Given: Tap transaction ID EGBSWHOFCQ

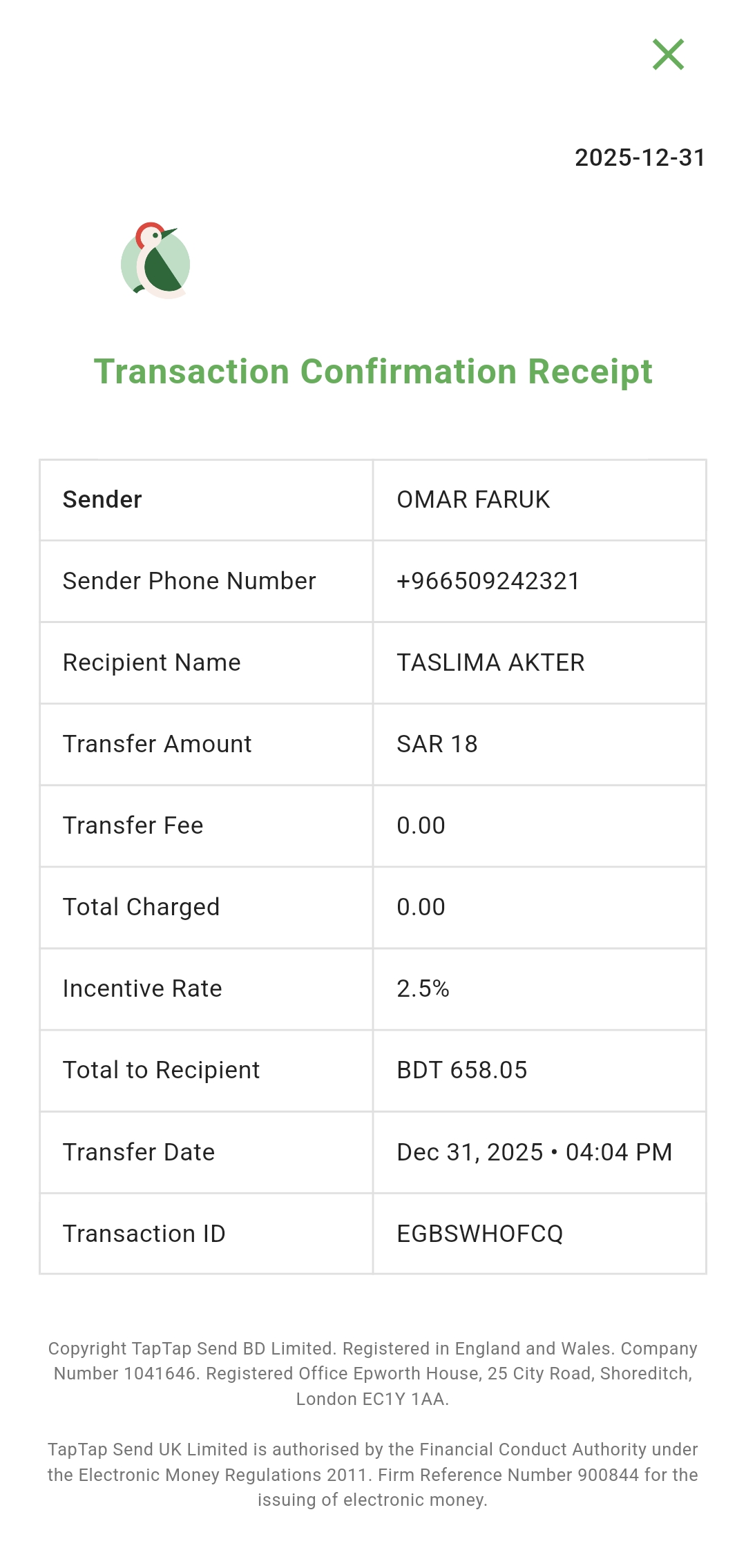Looking at the screenshot, I should (x=480, y=1234).
